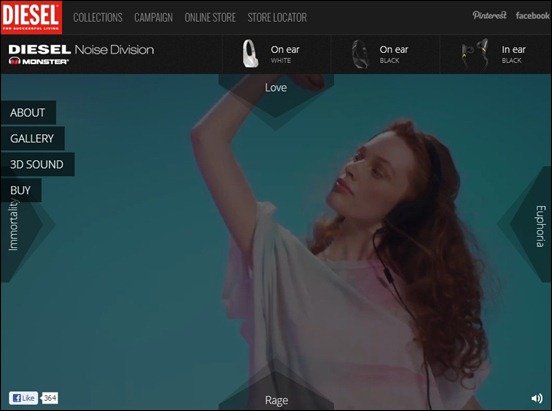Select the 3D Sound option
Image resolution: width=552 pixels, height=411 pixels.
pyautogui.click(x=37, y=164)
